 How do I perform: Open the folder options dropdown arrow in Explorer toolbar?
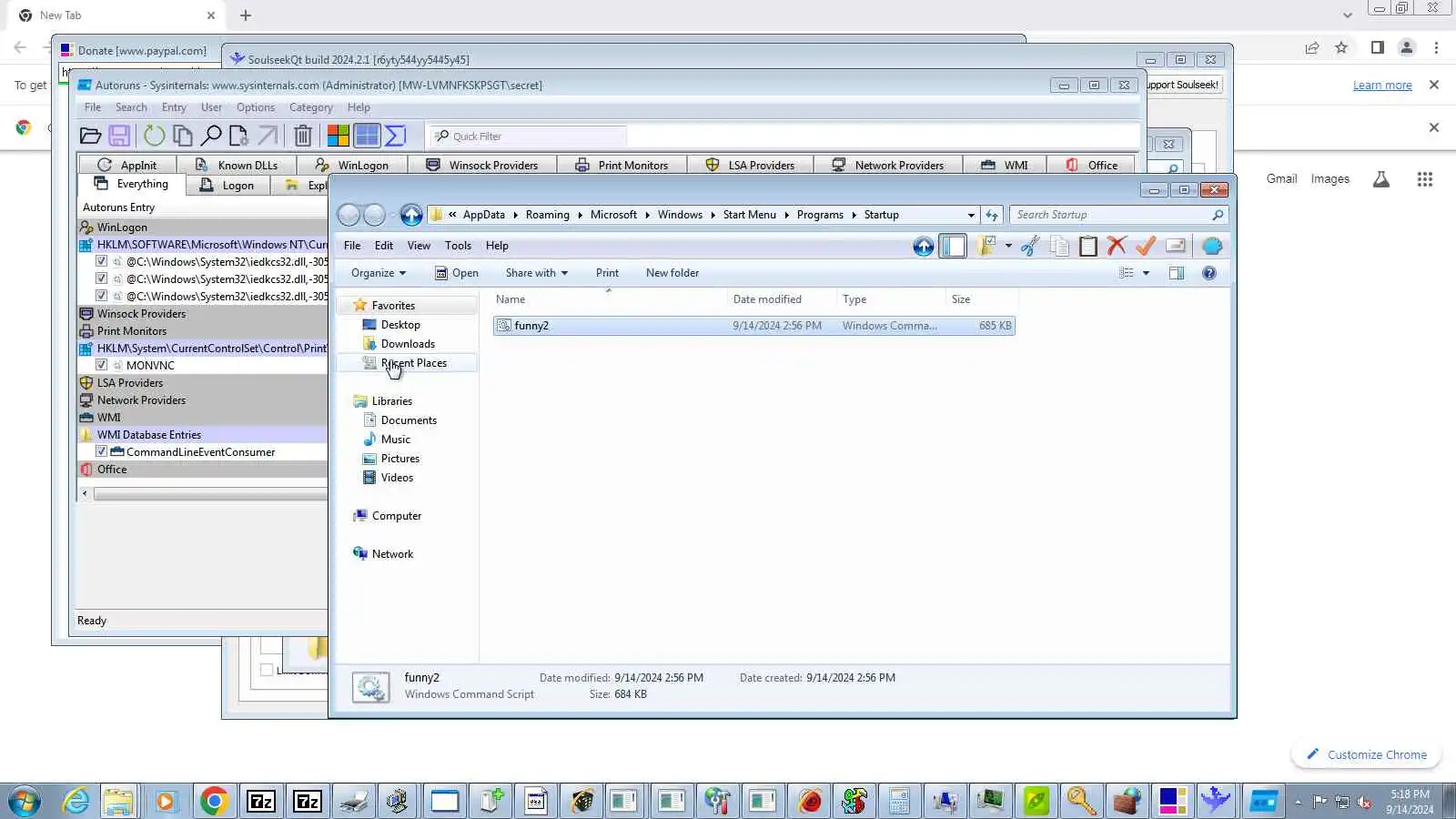(x=1008, y=247)
